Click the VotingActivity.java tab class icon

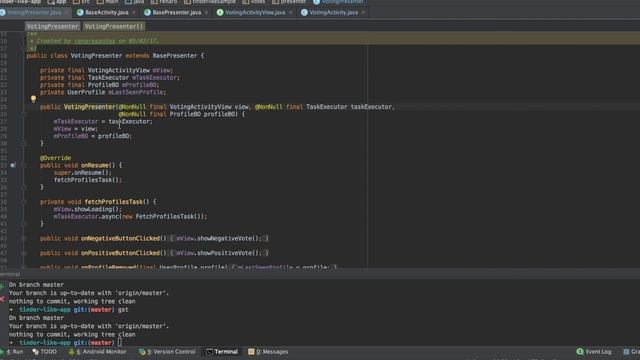[304, 12]
